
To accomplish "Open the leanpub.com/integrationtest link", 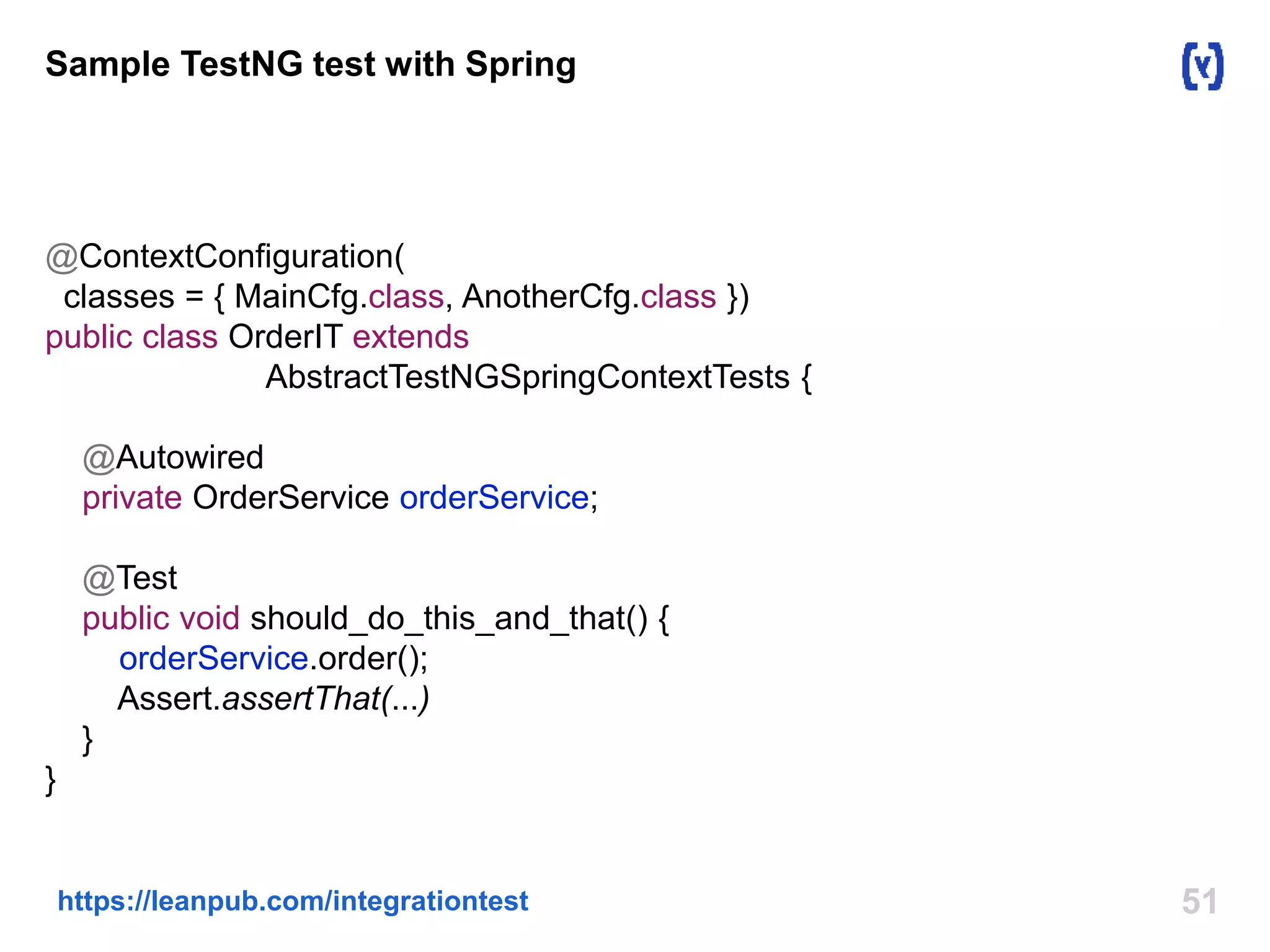I will click(293, 901).
